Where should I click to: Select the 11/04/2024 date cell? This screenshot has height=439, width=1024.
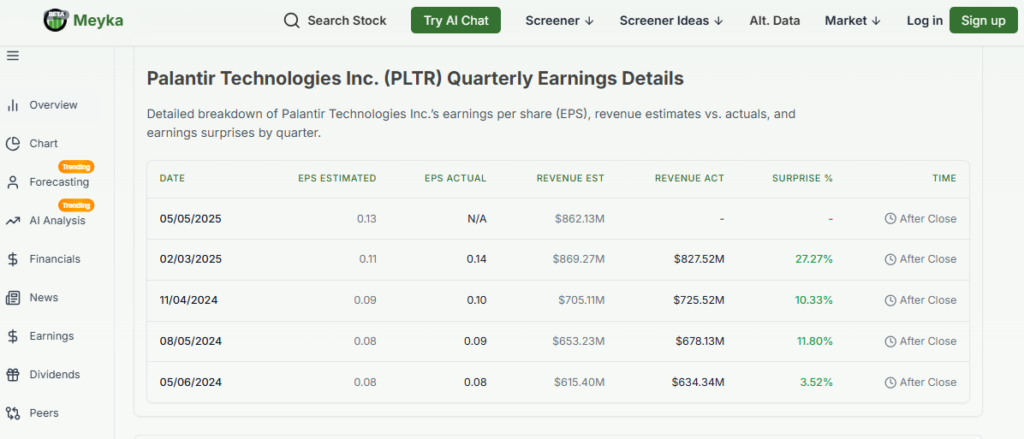[189, 301]
